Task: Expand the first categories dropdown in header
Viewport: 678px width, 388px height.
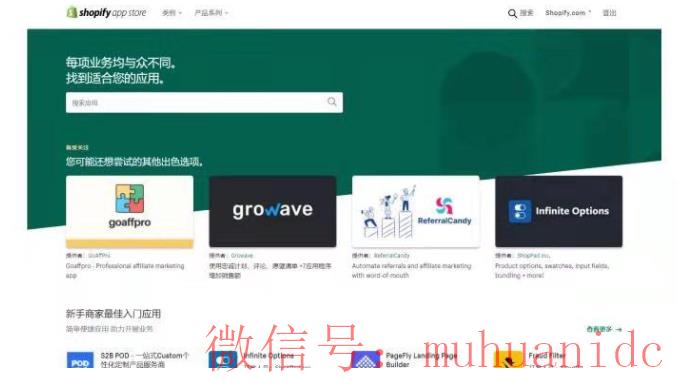Action: click(172, 13)
